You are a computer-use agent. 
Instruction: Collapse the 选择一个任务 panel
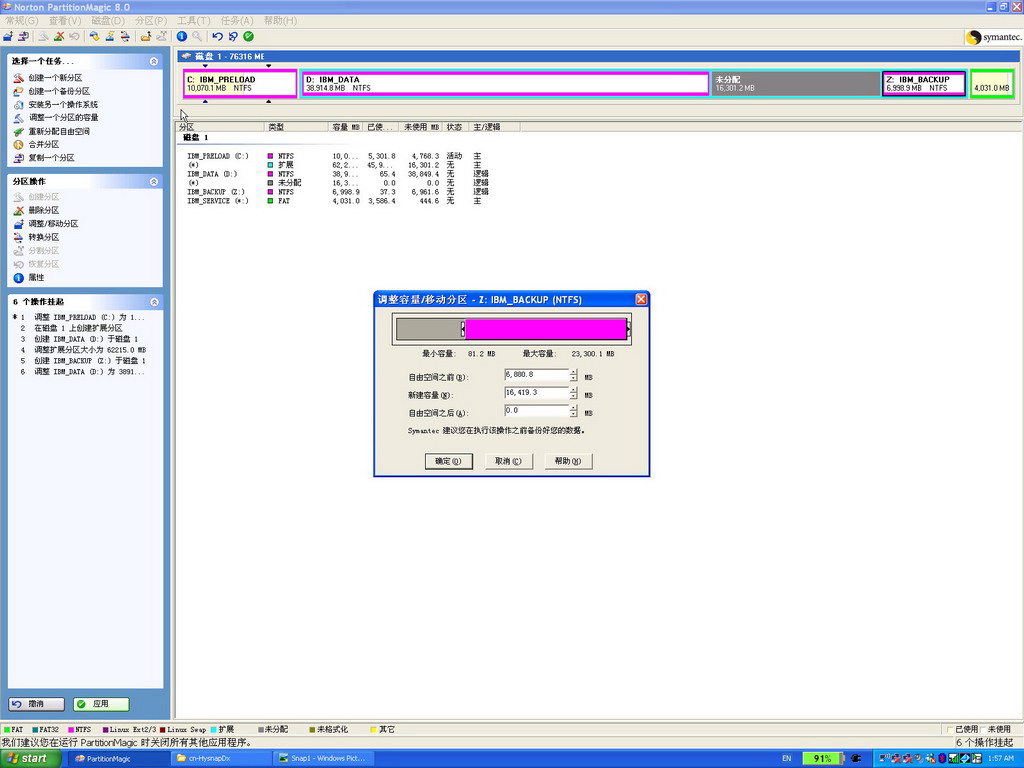(154, 61)
